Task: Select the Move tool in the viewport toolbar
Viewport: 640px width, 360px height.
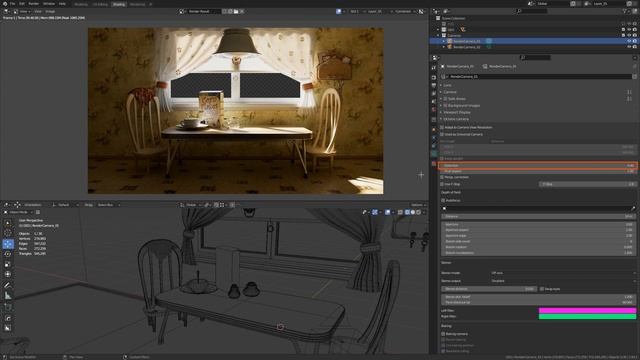Action: pos(8,244)
